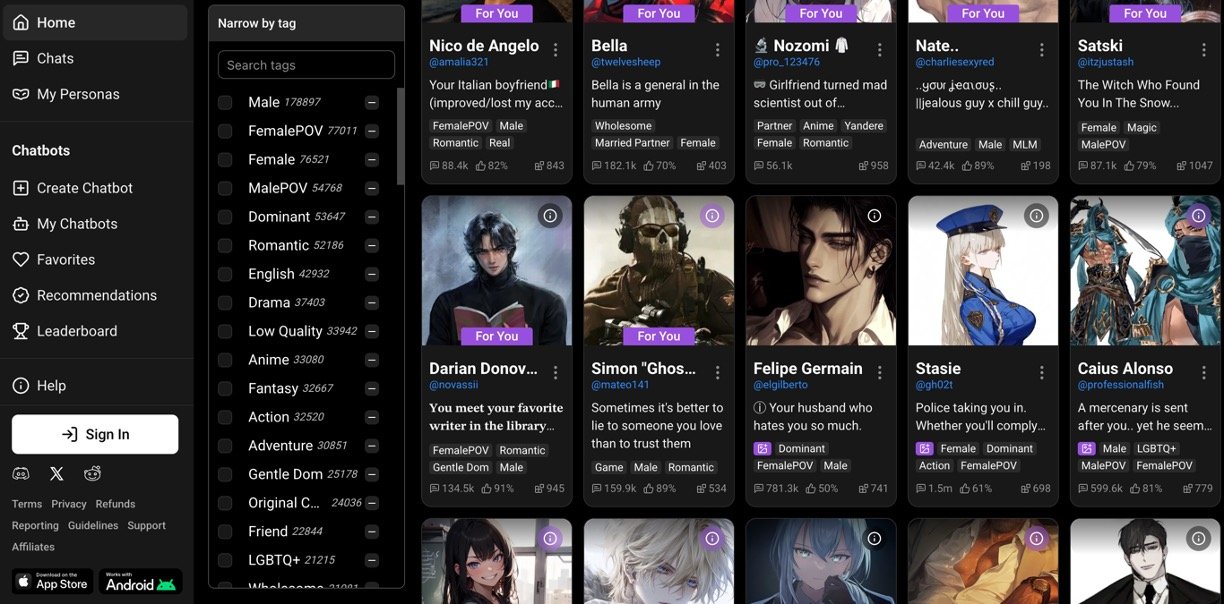Go to Chats in sidebar
Screen dimensions: 1224x604
tap(55, 58)
